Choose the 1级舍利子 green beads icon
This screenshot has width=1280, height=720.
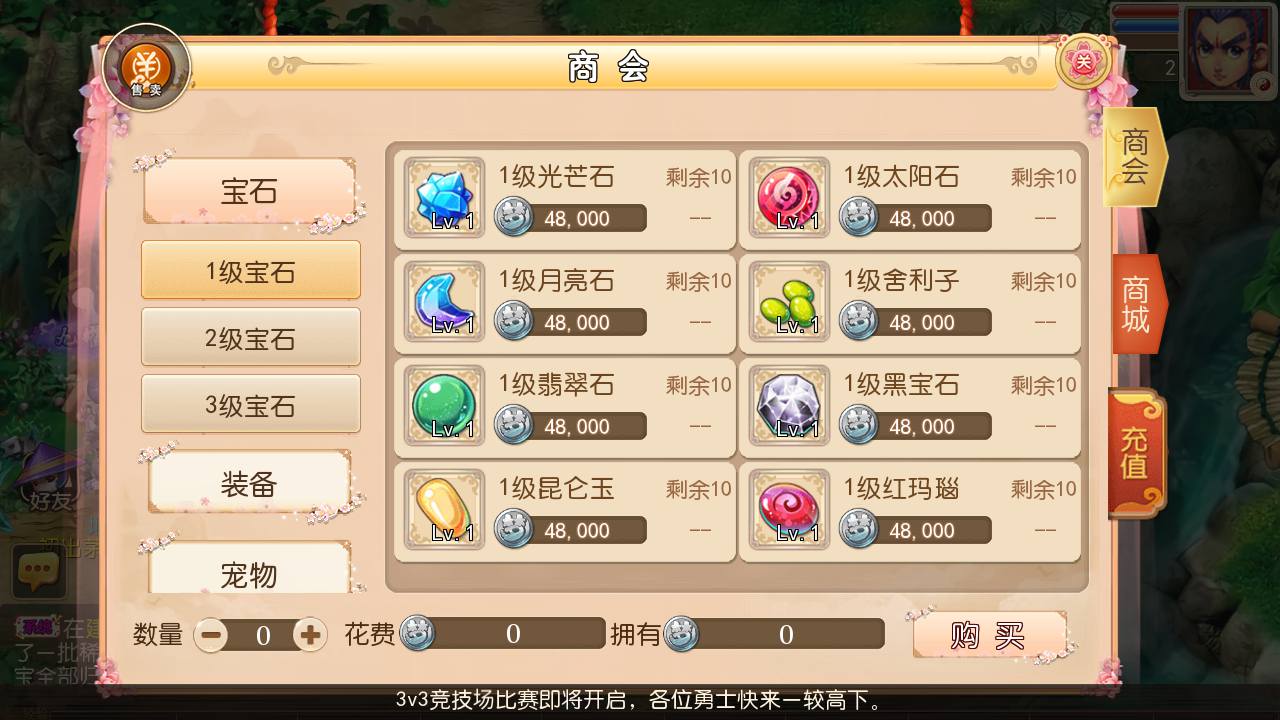coord(789,302)
